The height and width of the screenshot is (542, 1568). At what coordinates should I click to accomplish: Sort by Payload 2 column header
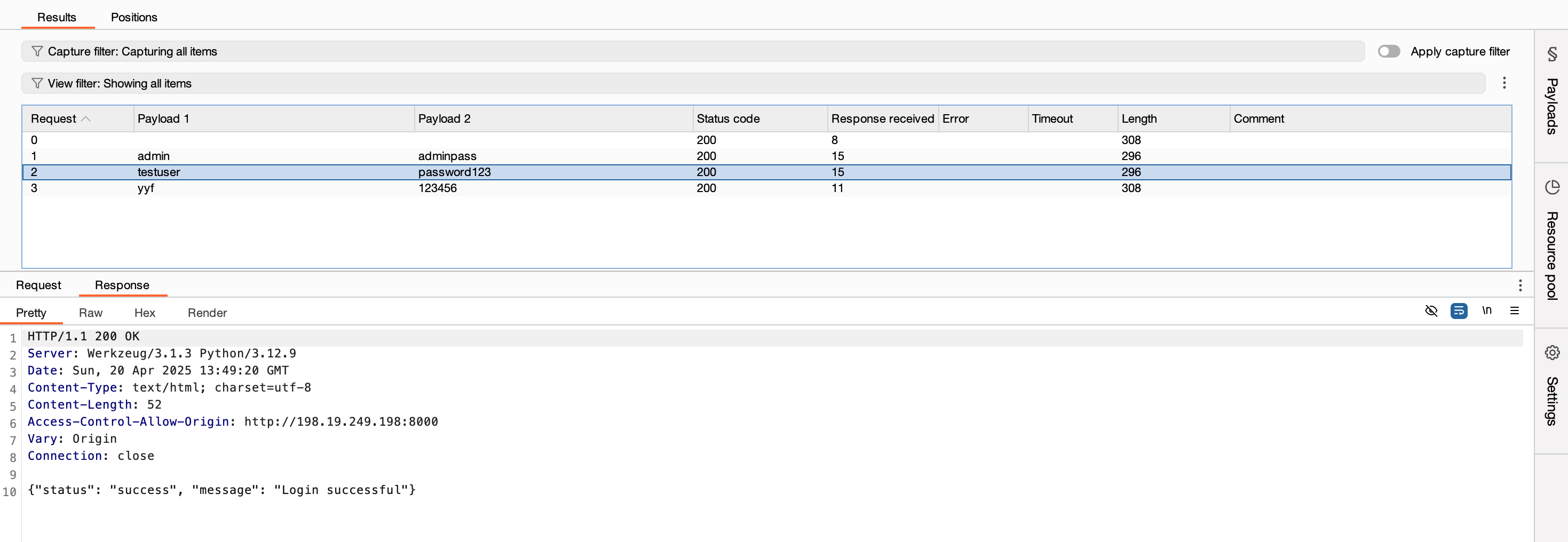click(553, 118)
